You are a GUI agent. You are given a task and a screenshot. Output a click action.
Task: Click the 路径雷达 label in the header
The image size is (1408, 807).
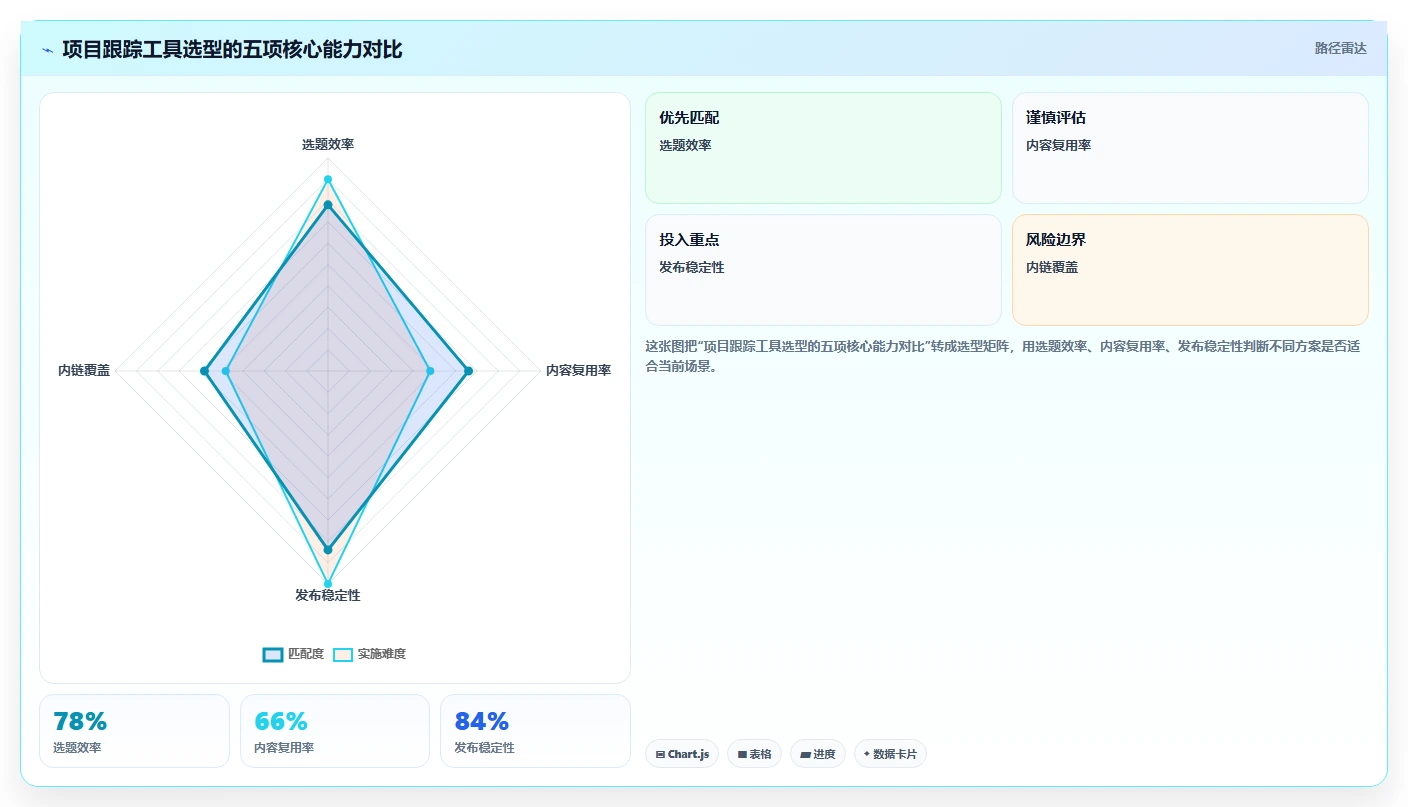click(1340, 48)
